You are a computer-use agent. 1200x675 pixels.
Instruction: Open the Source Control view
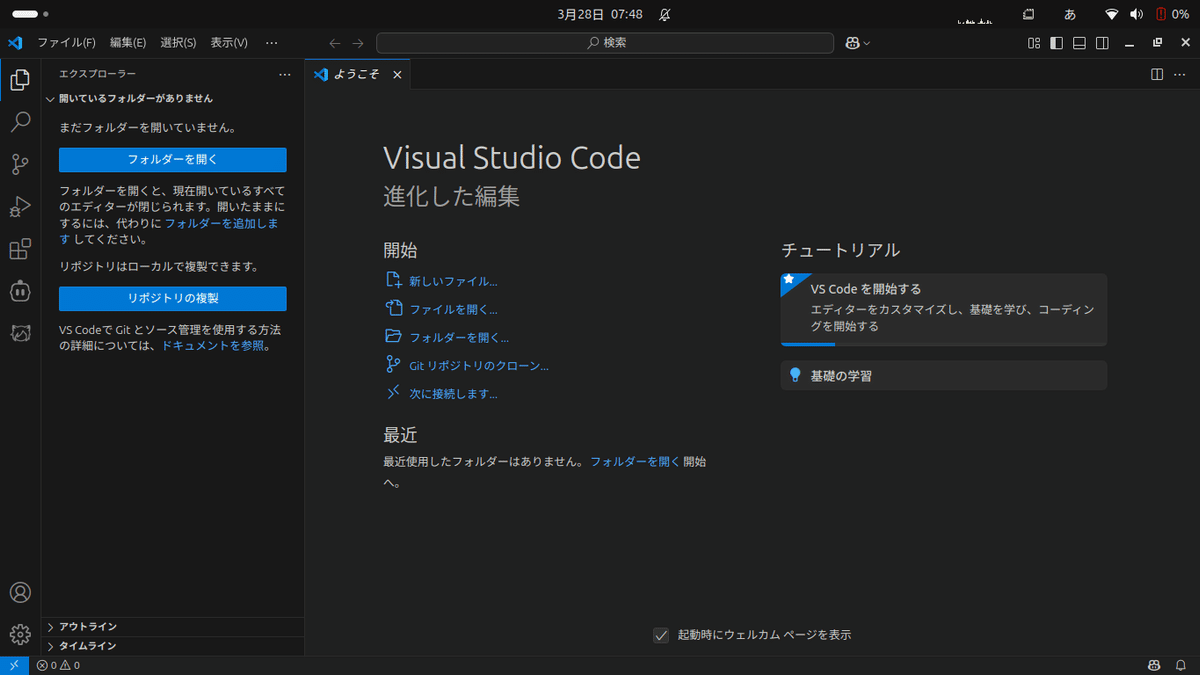point(19,164)
